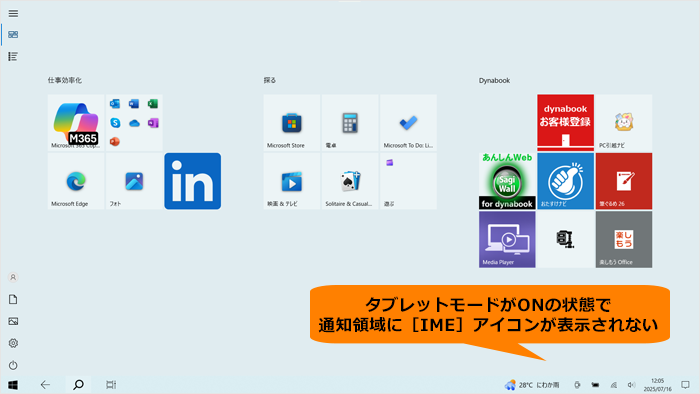Launch the Microsoft 365 Copilot tile

[x=76, y=123]
